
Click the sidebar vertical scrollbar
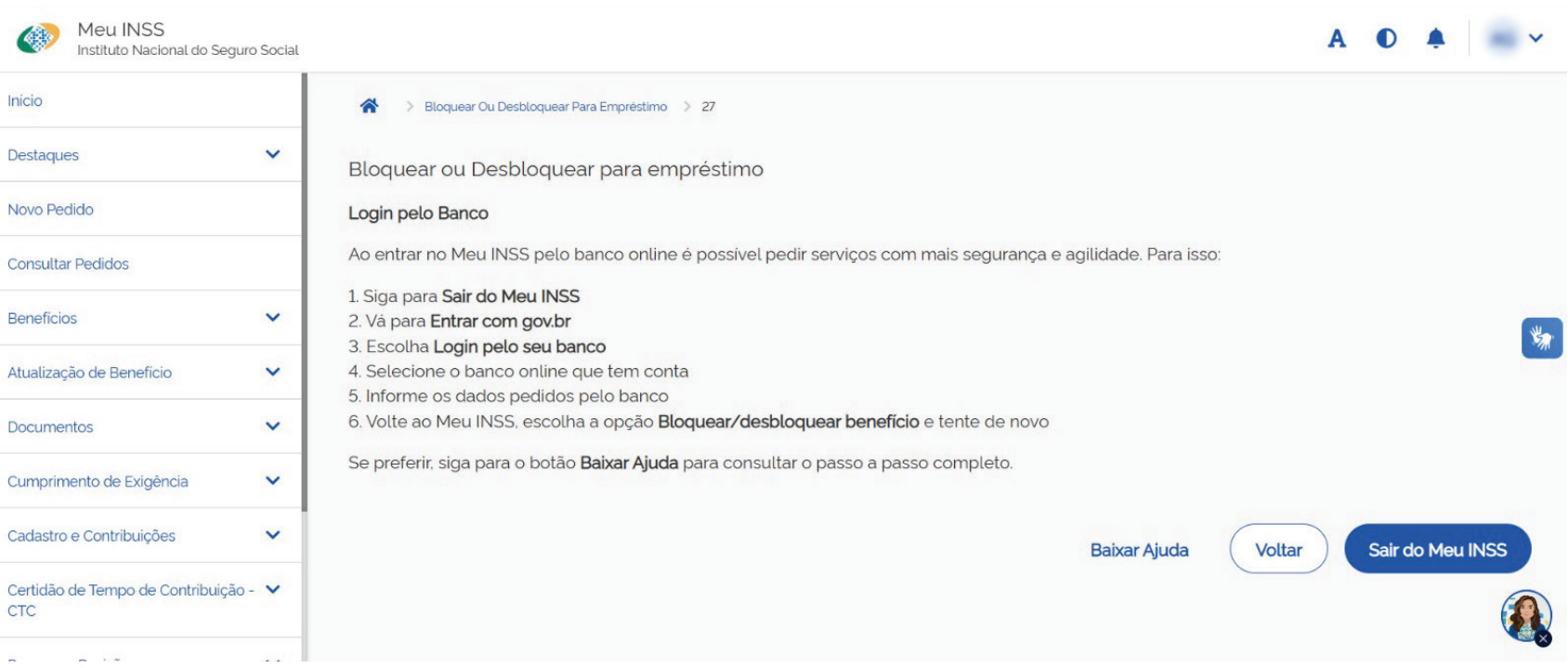click(x=304, y=293)
